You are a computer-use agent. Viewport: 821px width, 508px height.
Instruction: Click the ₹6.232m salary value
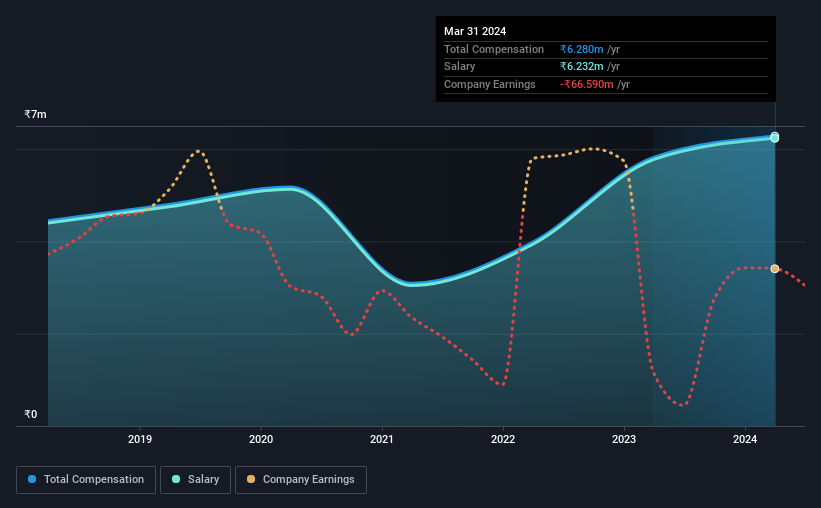coord(581,67)
